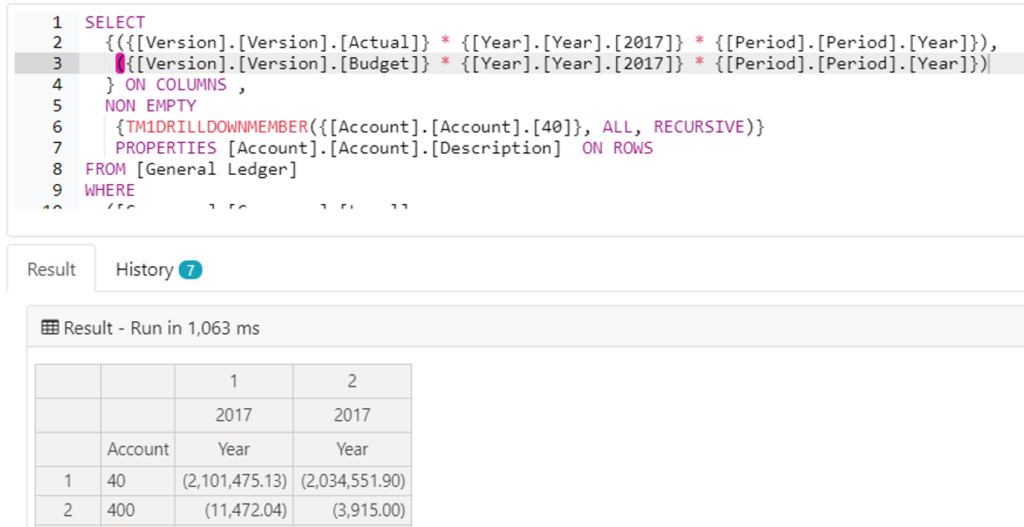Click line number 6 in the gutter
The image size is (1024, 527).
click(x=57, y=127)
